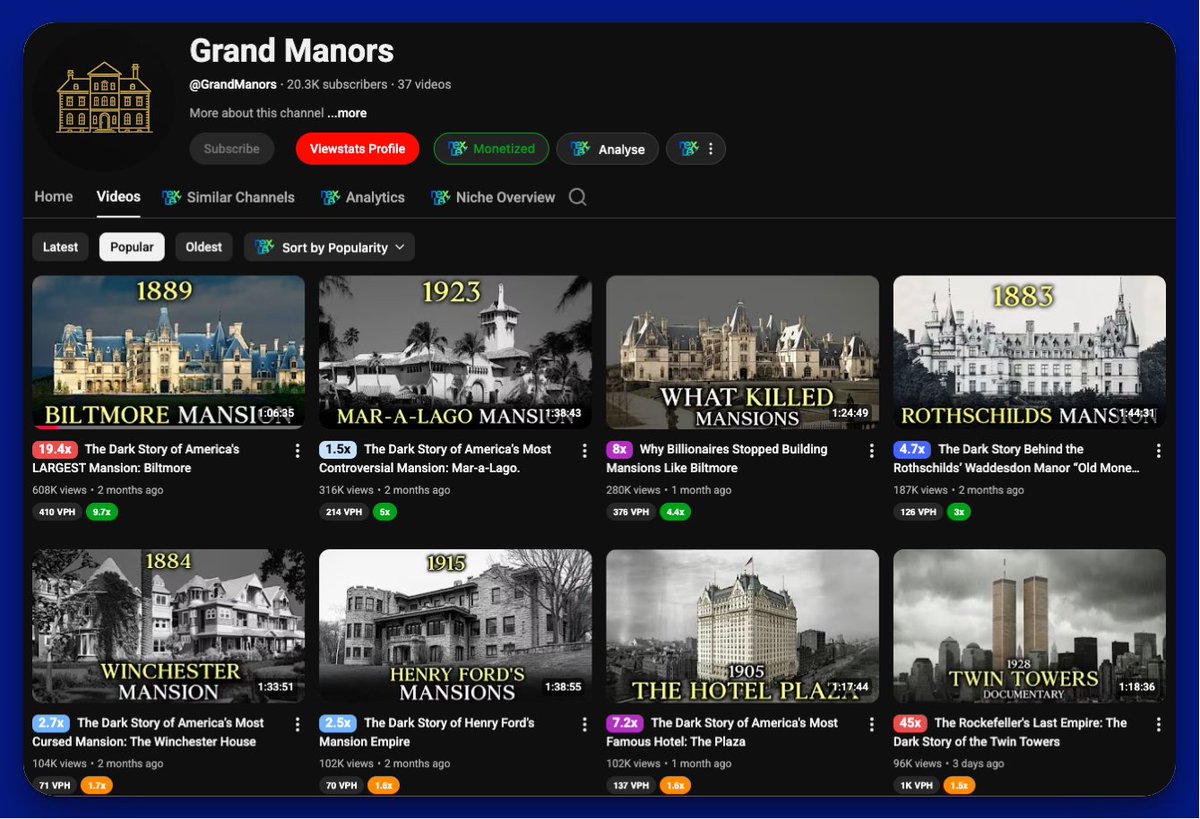
Task: Open Winchester House video title
Action: pyautogui.click(x=149, y=732)
